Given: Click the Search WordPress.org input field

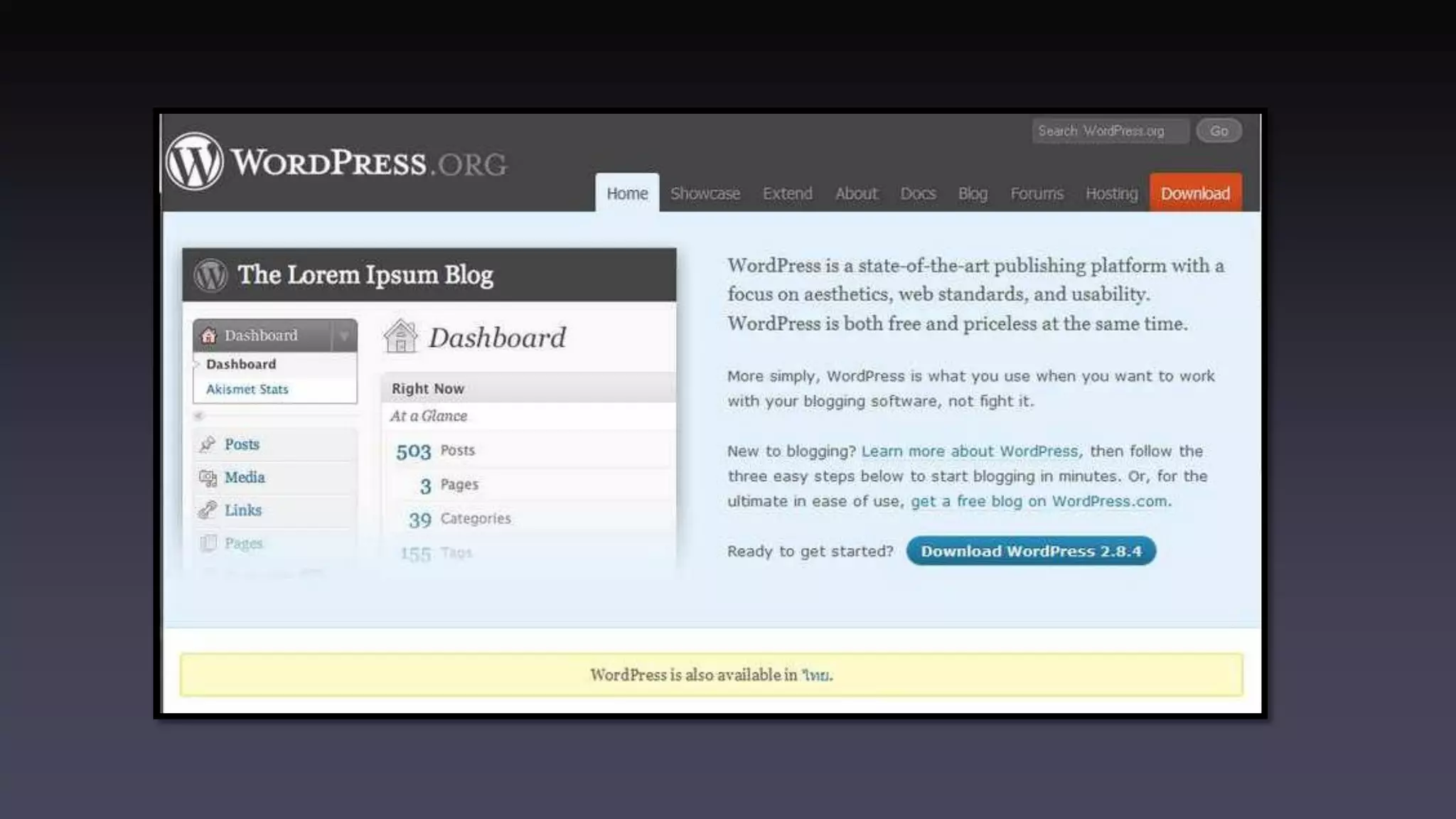Looking at the screenshot, I should [1109, 131].
